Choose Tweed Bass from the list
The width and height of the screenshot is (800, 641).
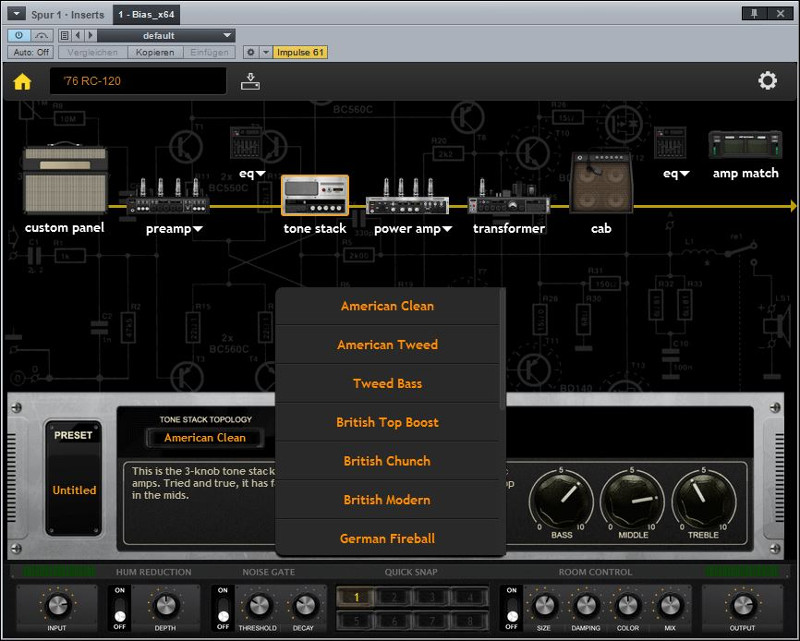coord(387,383)
